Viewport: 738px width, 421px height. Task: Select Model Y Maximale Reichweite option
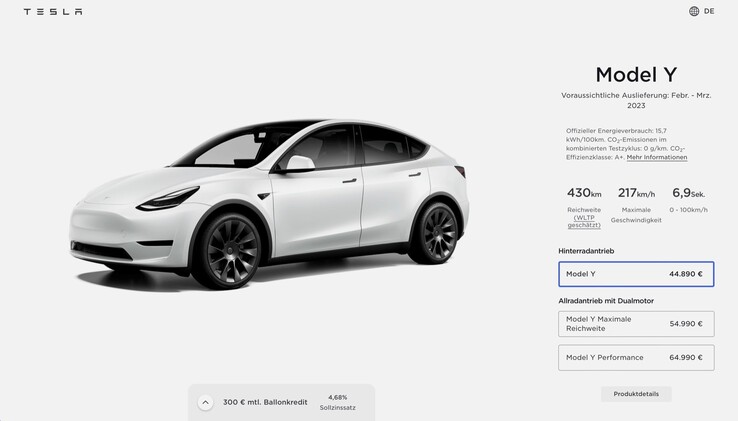(636, 324)
